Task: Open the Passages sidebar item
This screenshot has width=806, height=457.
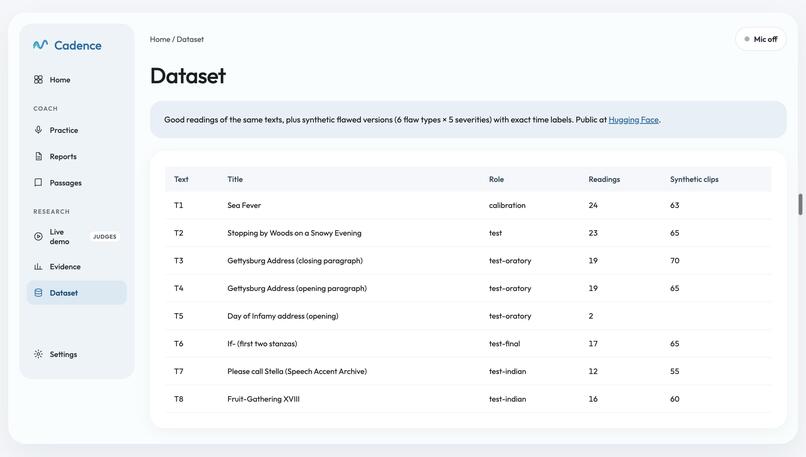Action: pyautogui.click(x=77, y=182)
